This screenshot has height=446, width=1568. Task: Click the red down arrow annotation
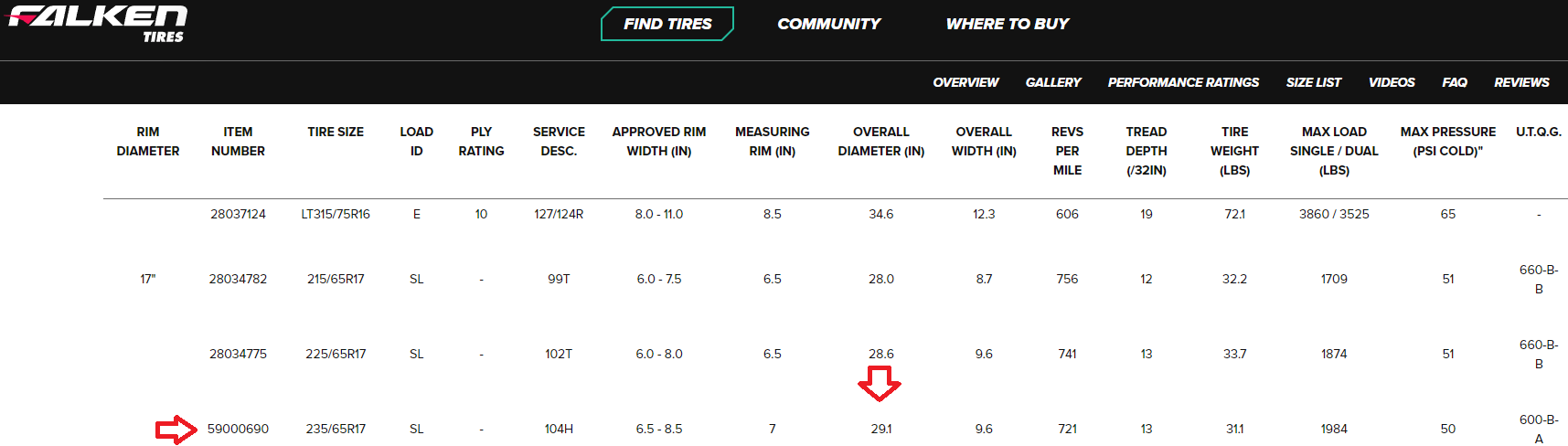tap(880, 383)
